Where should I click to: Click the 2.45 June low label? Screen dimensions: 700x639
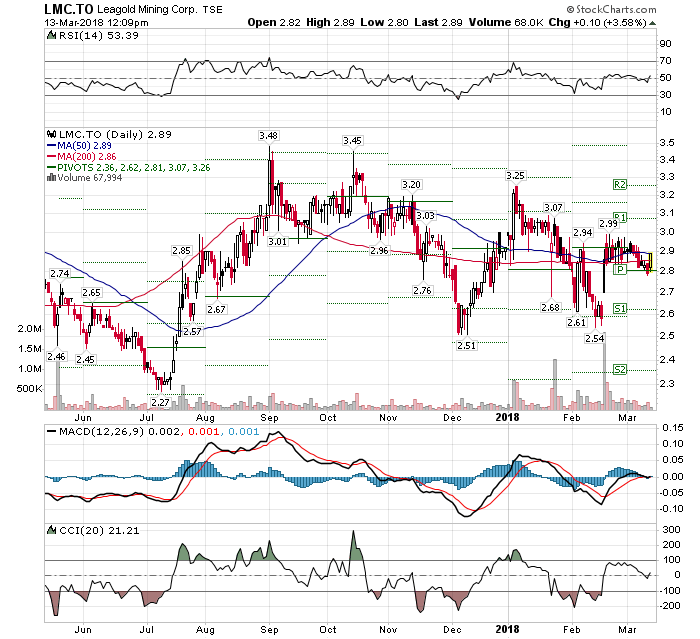(85, 359)
